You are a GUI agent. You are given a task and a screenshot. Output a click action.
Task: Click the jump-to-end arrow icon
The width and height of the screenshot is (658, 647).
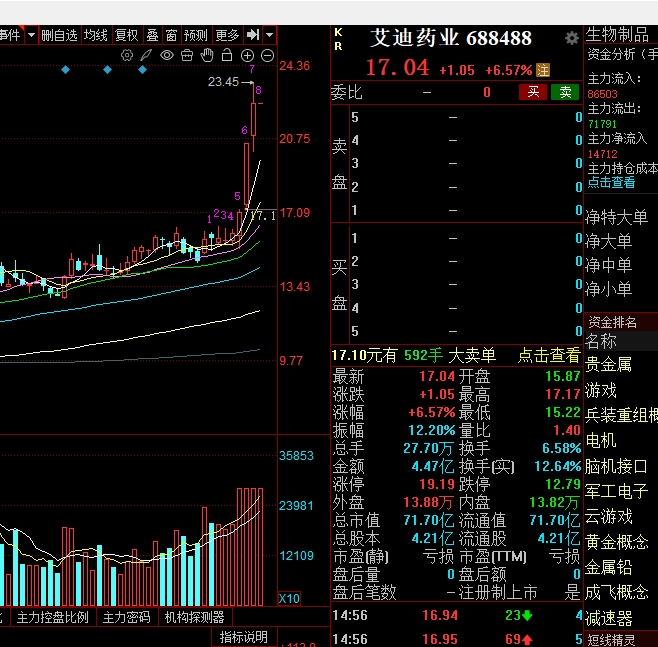click(x=253, y=35)
